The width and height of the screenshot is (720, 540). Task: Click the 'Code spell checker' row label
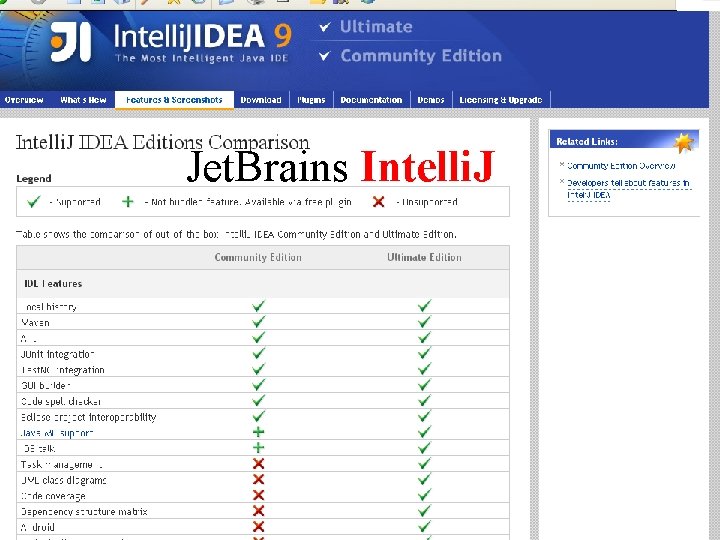tap(61, 401)
